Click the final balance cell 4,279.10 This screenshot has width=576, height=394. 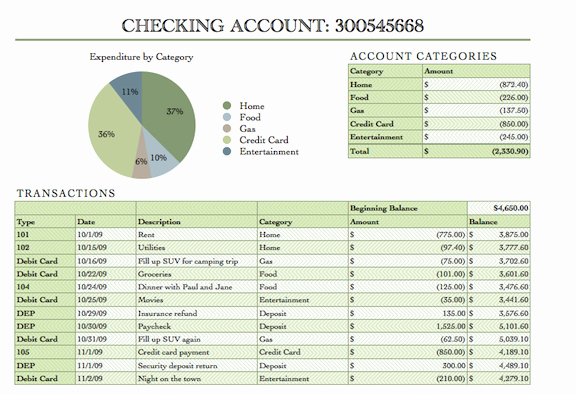click(x=499, y=378)
